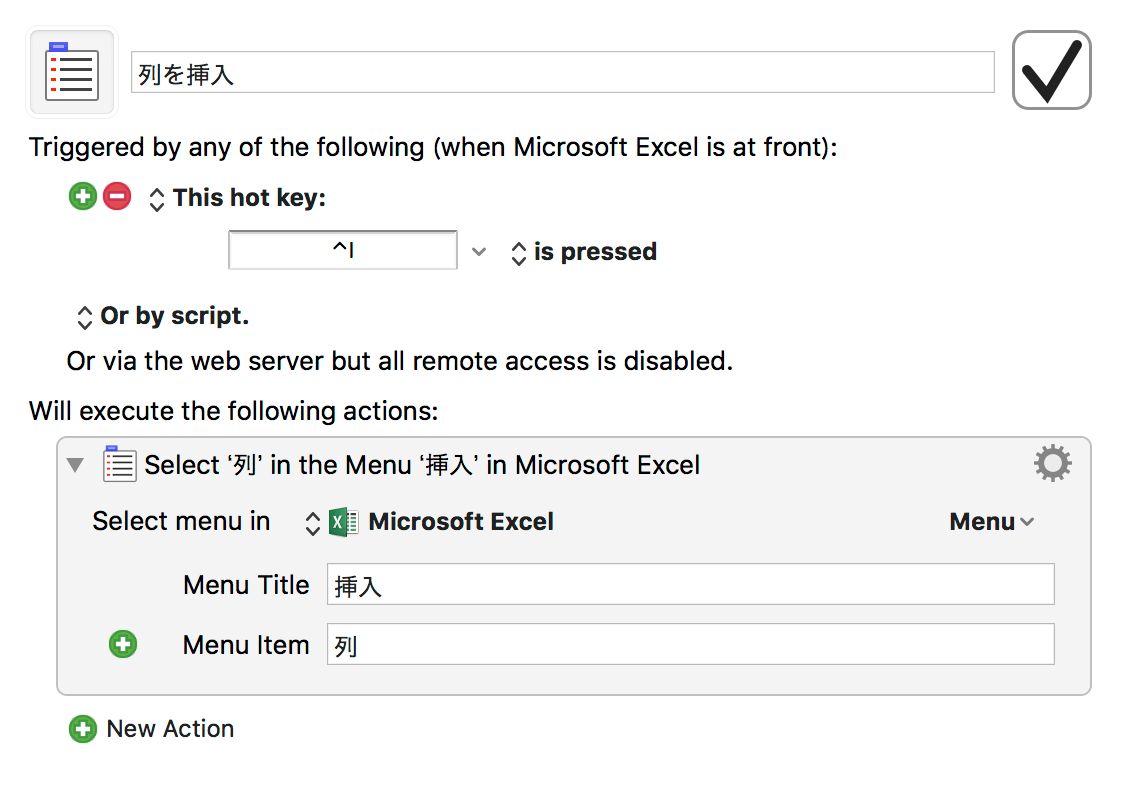The width and height of the screenshot is (1128, 788).
Task: Click 'Triggered by any of the following' text
Action: 433,148
